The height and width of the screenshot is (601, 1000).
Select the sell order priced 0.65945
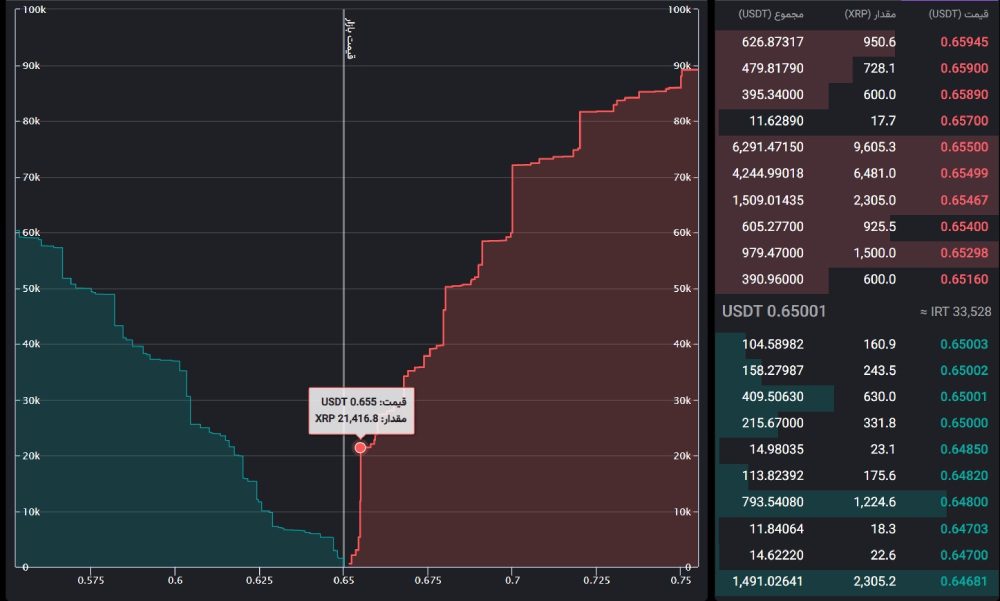point(964,42)
